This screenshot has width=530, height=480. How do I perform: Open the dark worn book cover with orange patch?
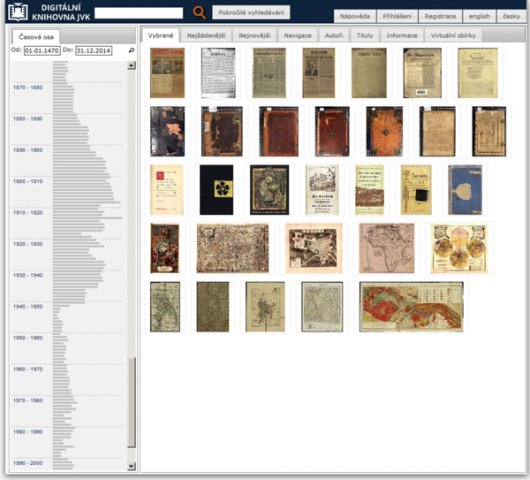(x=167, y=131)
